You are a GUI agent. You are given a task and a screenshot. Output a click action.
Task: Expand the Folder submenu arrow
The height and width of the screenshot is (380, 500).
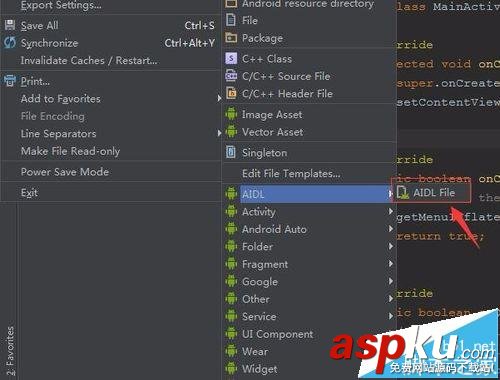pyautogui.click(x=391, y=246)
